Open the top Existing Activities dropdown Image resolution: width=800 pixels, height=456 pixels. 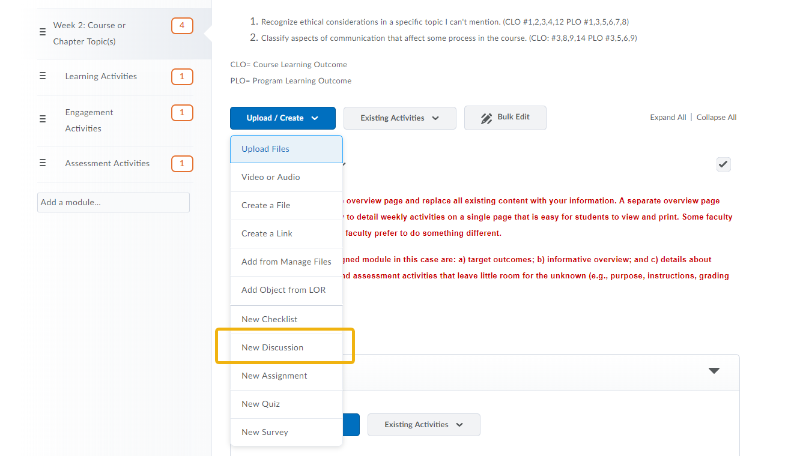399,118
